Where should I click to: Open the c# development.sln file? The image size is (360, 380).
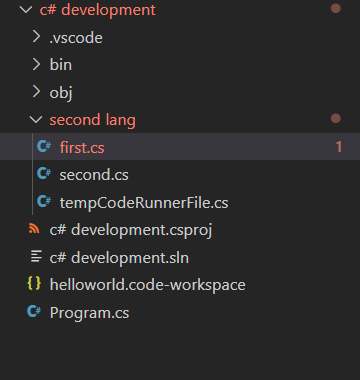[x=119, y=258]
